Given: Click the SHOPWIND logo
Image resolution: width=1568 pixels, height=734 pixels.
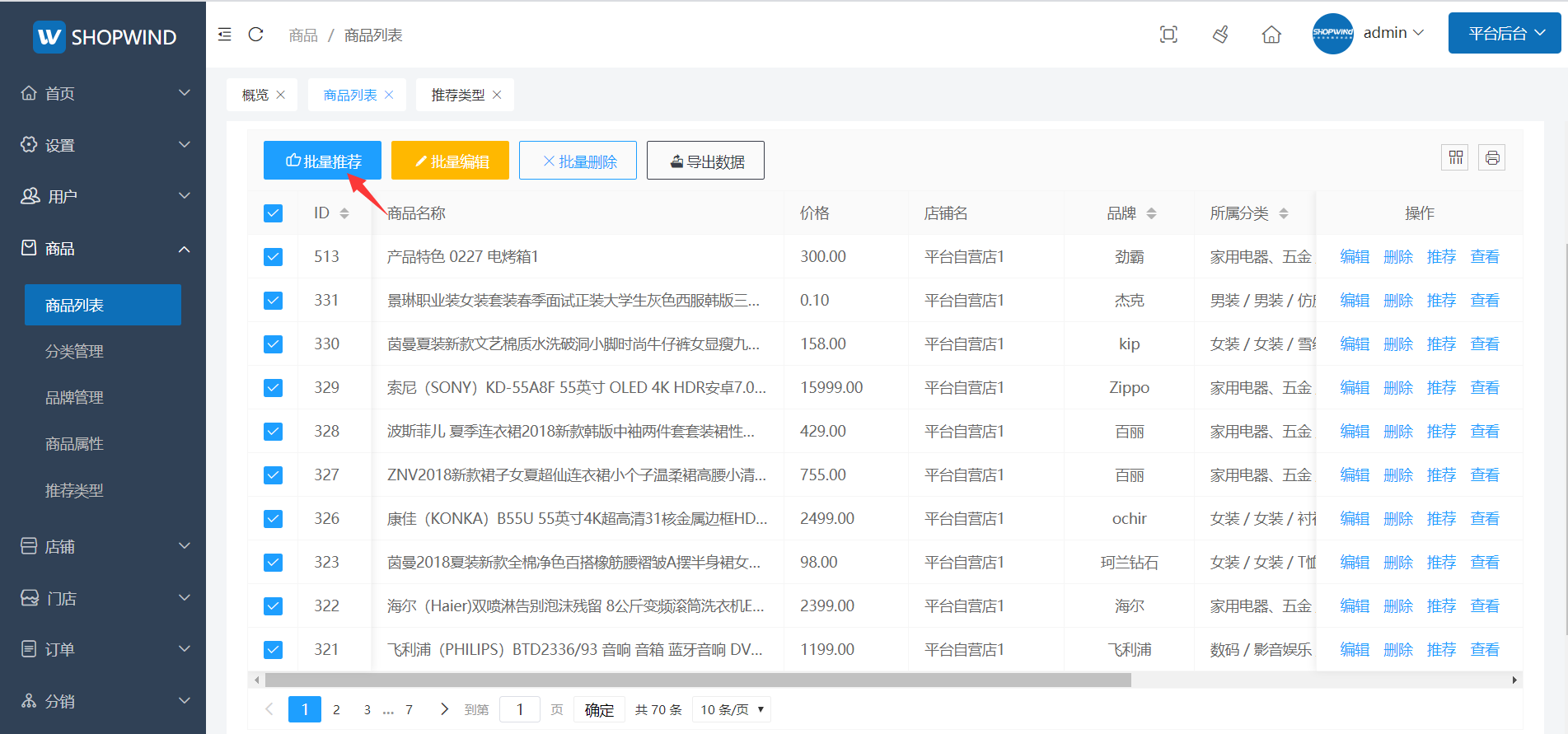Looking at the screenshot, I should (x=105, y=37).
